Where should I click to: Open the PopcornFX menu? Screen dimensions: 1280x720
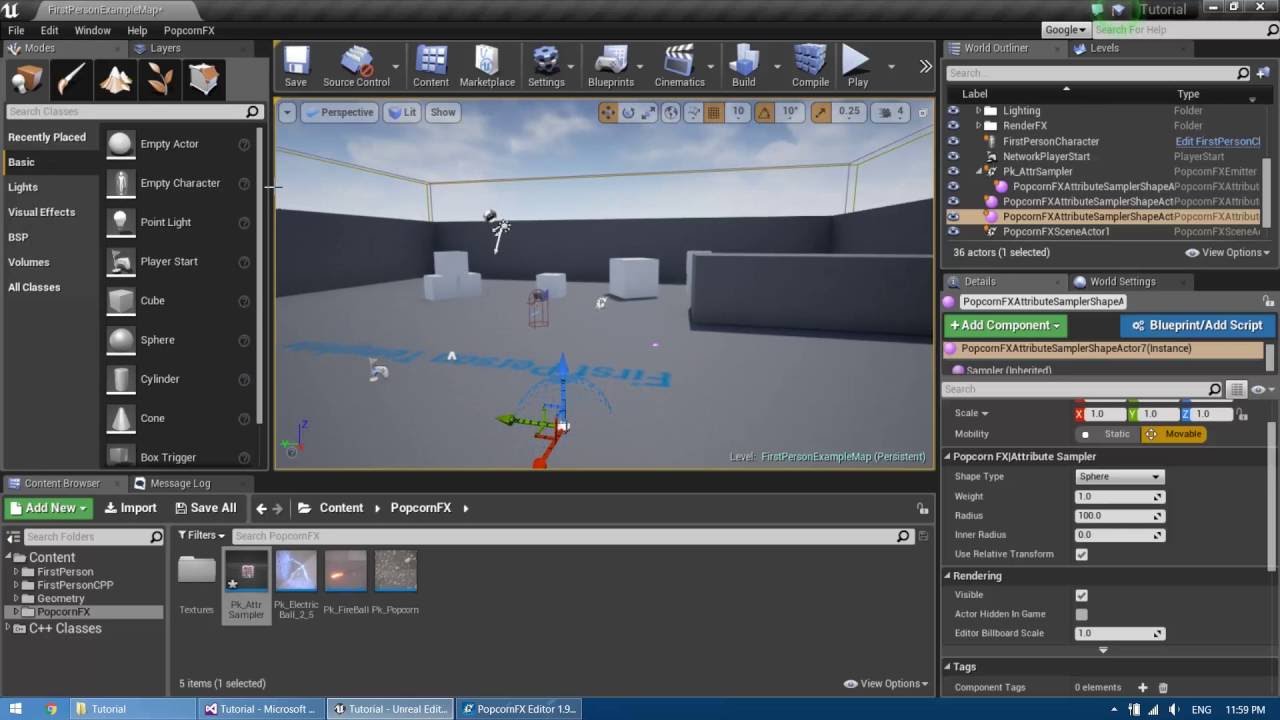(x=189, y=30)
